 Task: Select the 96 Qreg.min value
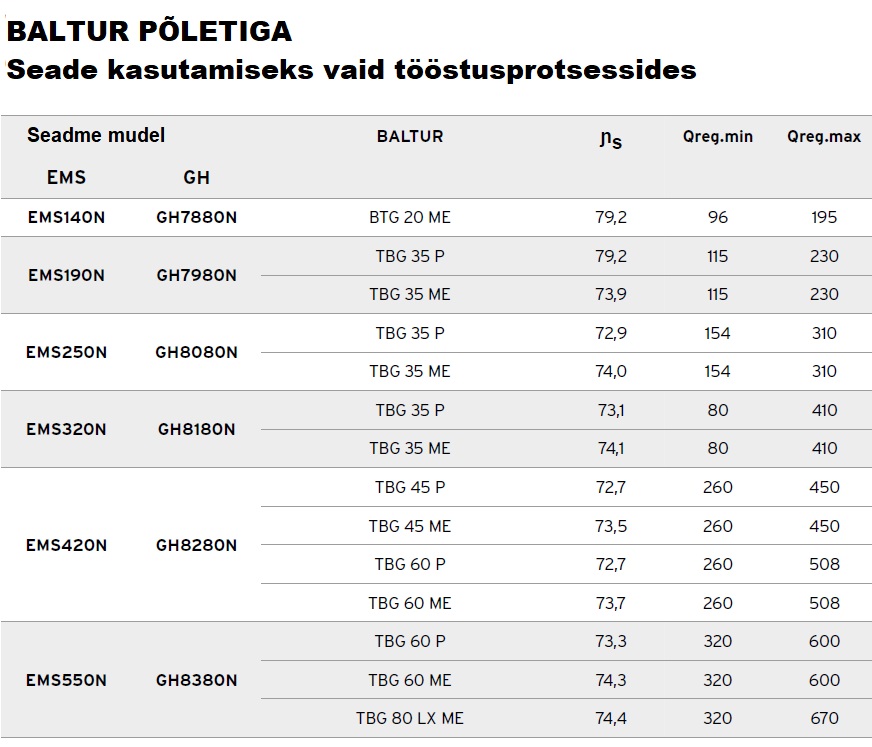point(718,217)
